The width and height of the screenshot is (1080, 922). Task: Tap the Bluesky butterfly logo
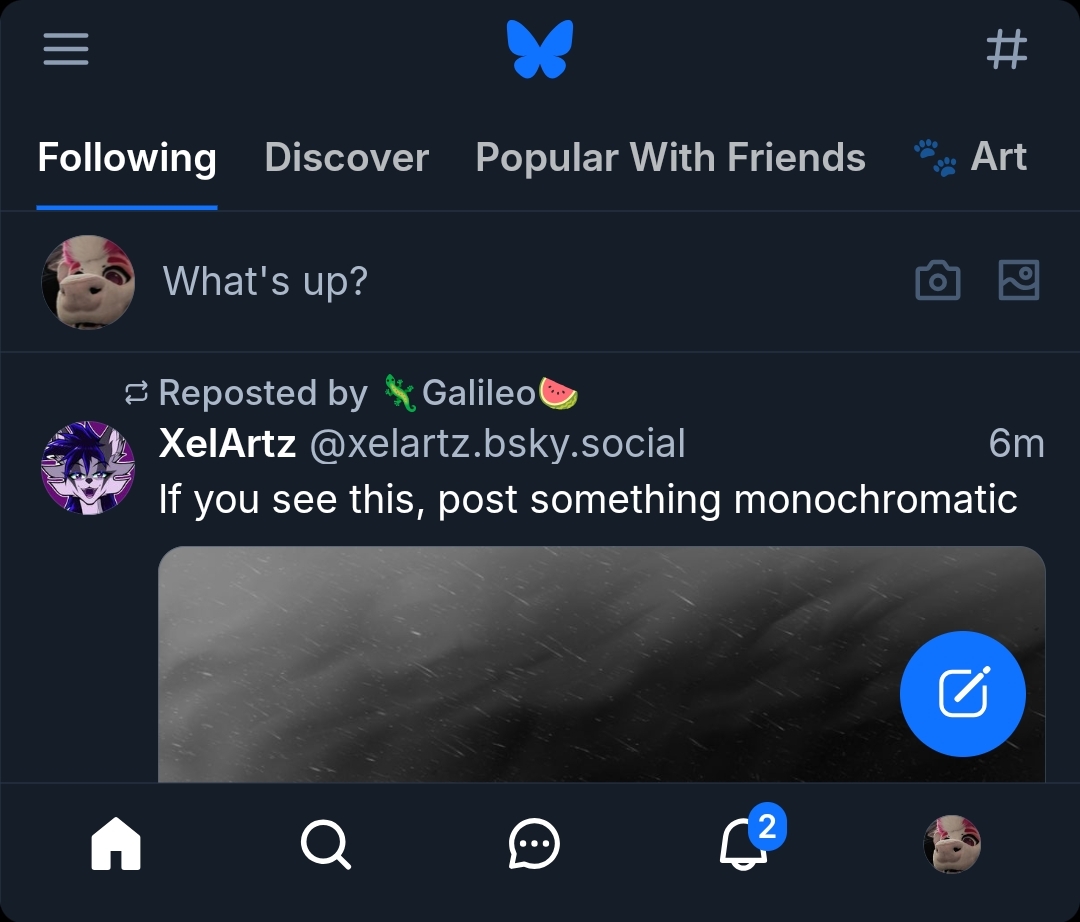click(x=540, y=50)
